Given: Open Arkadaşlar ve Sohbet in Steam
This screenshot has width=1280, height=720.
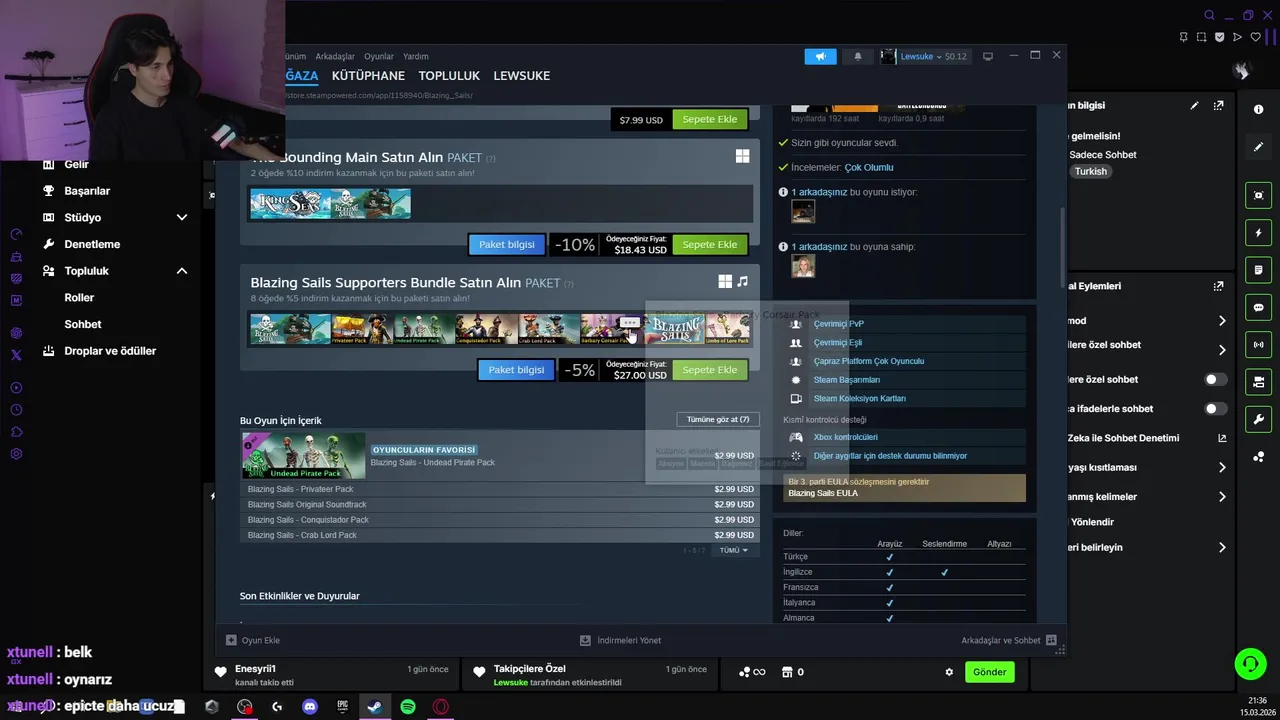Looking at the screenshot, I should (x=1008, y=640).
